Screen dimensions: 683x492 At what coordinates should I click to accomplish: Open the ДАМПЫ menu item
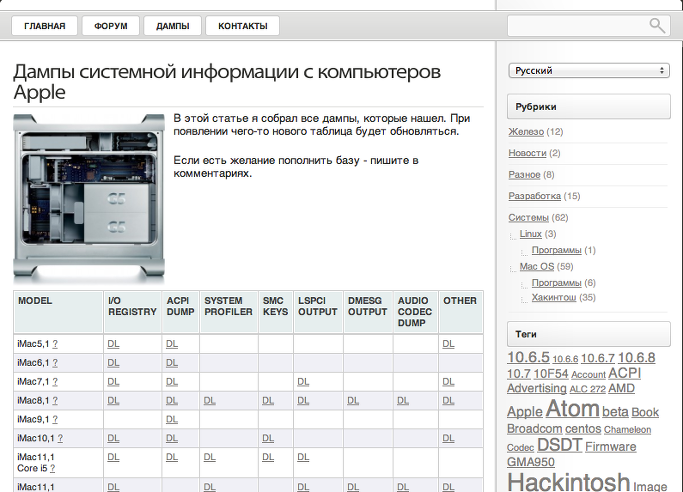click(172, 26)
